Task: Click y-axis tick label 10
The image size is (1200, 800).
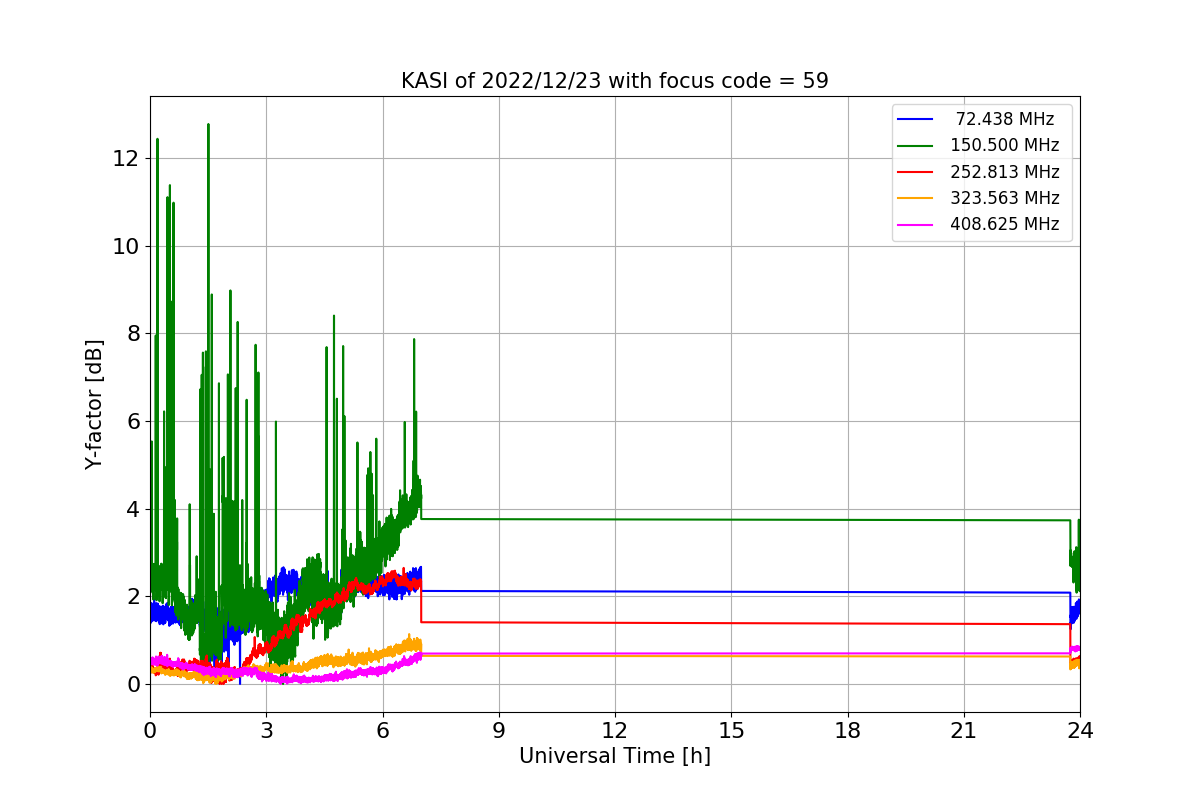Action: (126, 246)
